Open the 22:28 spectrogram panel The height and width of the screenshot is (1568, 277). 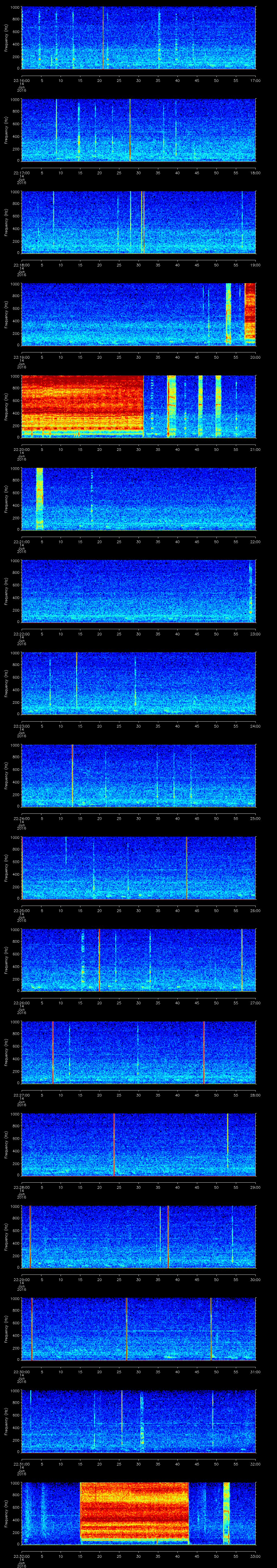[x=138, y=1144]
